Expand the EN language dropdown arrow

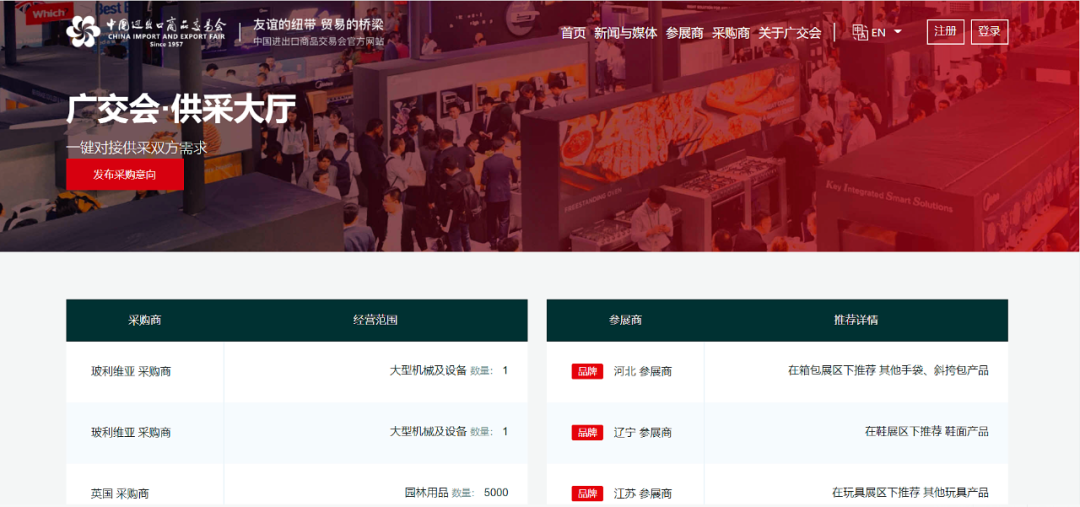coord(897,32)
